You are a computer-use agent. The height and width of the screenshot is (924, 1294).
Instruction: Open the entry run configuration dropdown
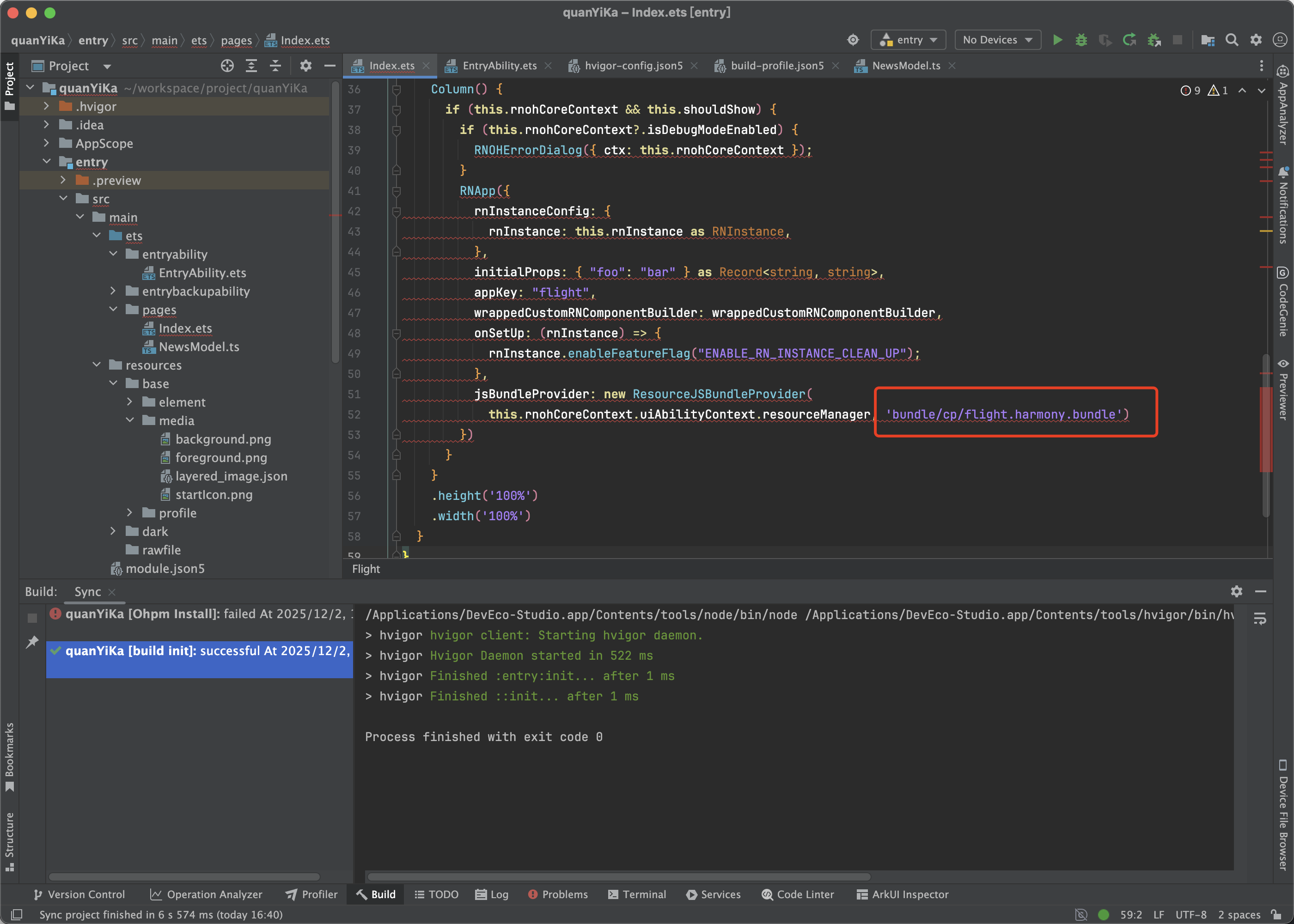click(x=908, y=40)
